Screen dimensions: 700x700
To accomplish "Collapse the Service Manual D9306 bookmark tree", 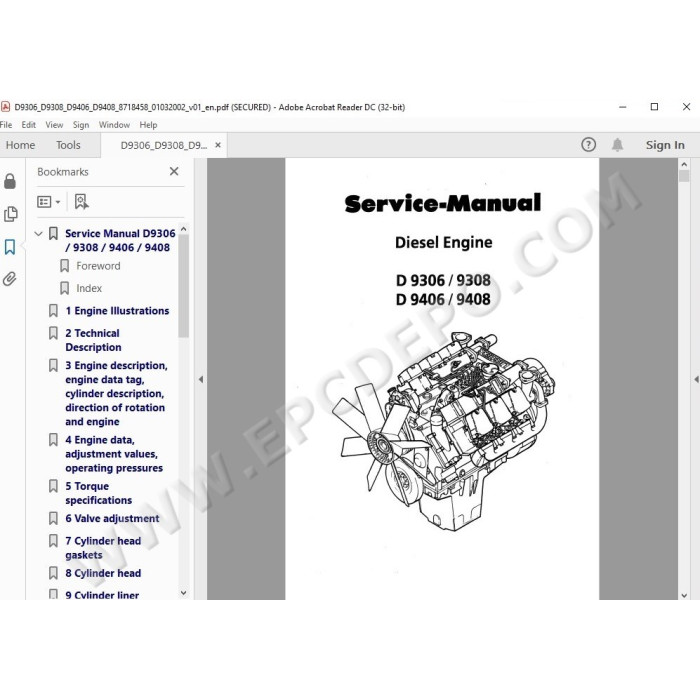I will pos(38,233).
